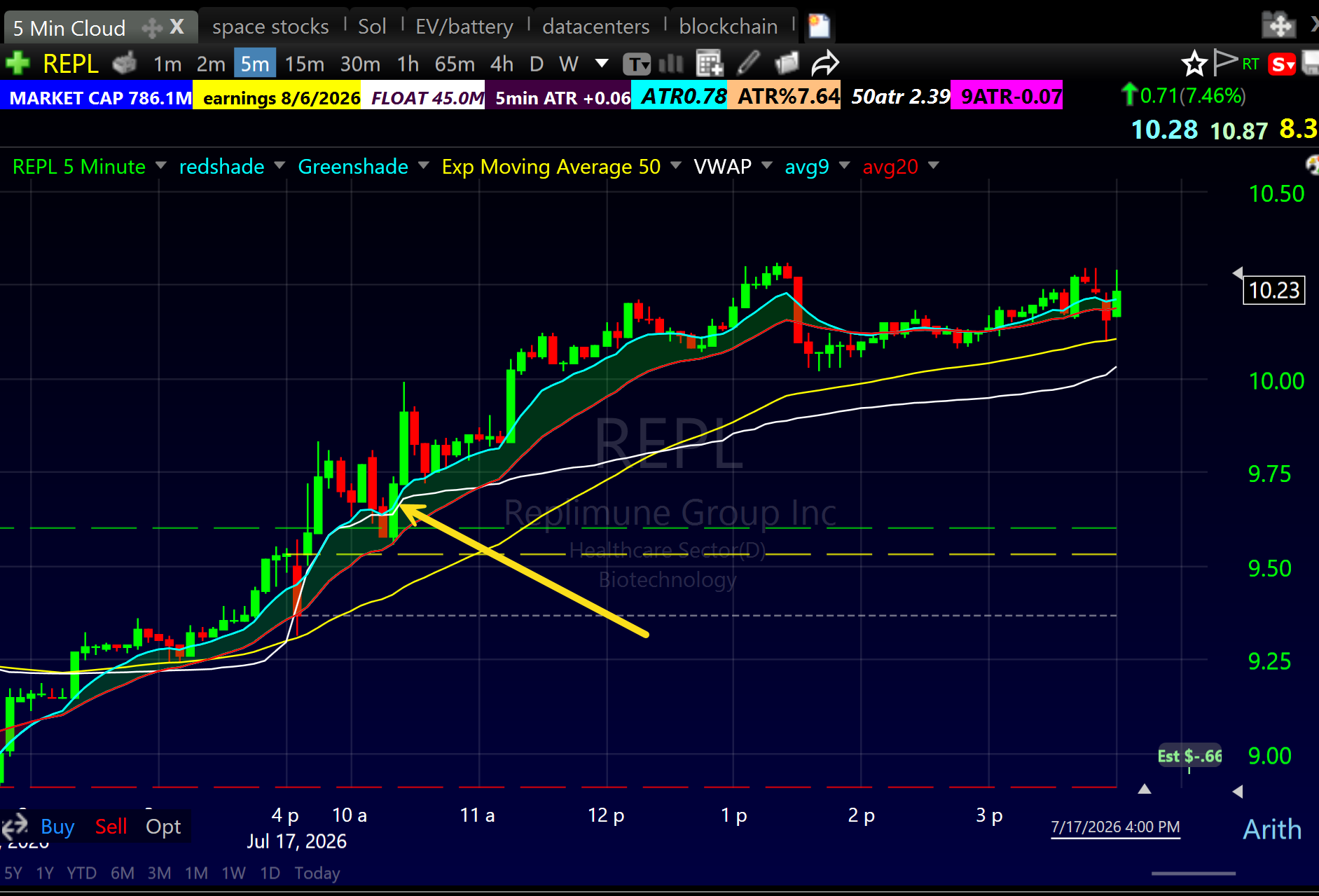1319x896 pixels.
Task: Open the add indicator calculator-plus icon
Action: [710, 64]
